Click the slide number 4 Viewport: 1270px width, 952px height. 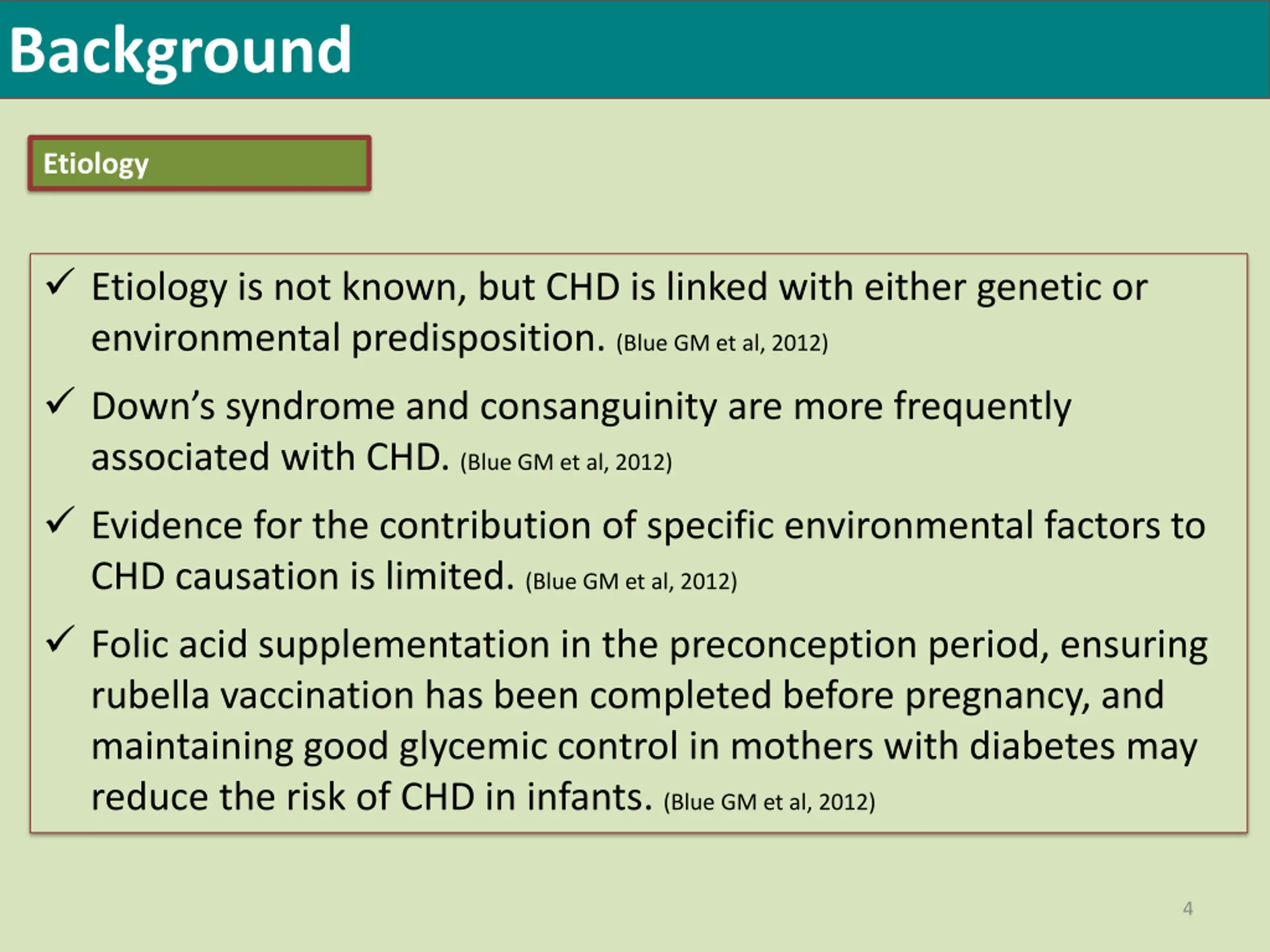click(x=1188, y=908)
